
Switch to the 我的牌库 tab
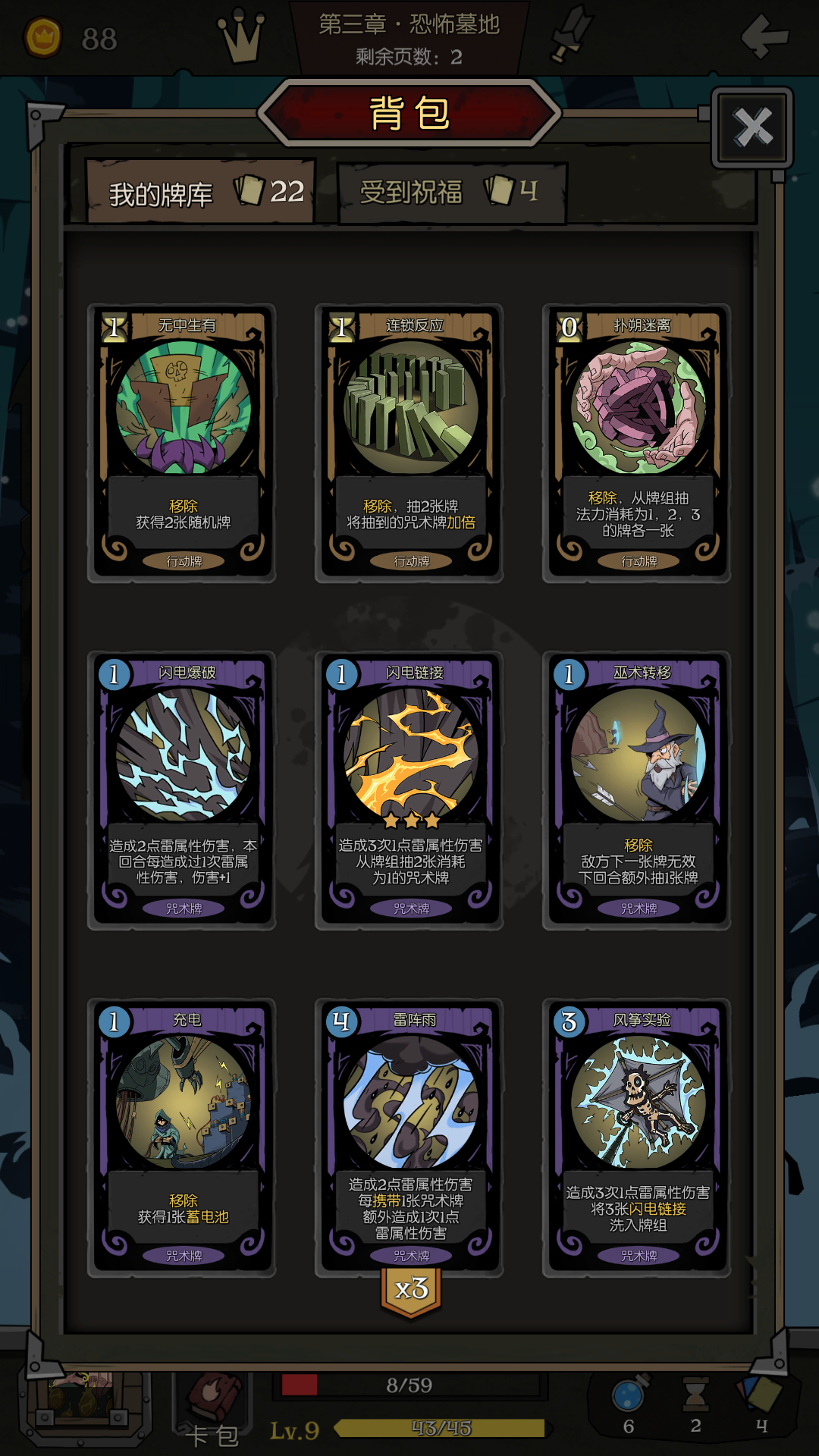201,192
